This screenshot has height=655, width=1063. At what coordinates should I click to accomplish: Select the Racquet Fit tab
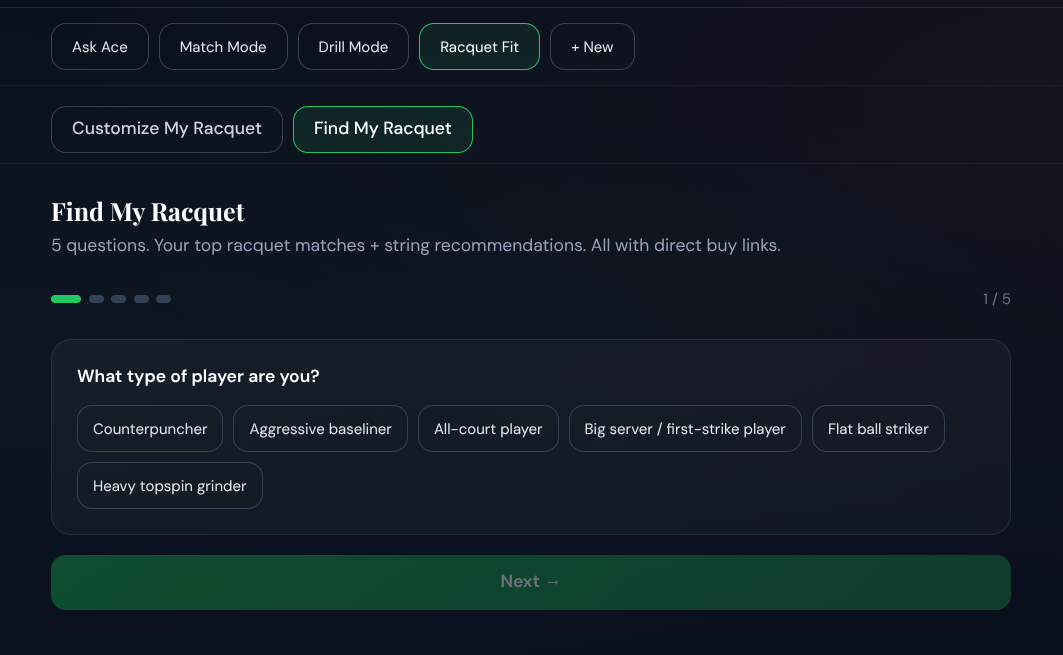pyautogui.click(x=479, y=47)
